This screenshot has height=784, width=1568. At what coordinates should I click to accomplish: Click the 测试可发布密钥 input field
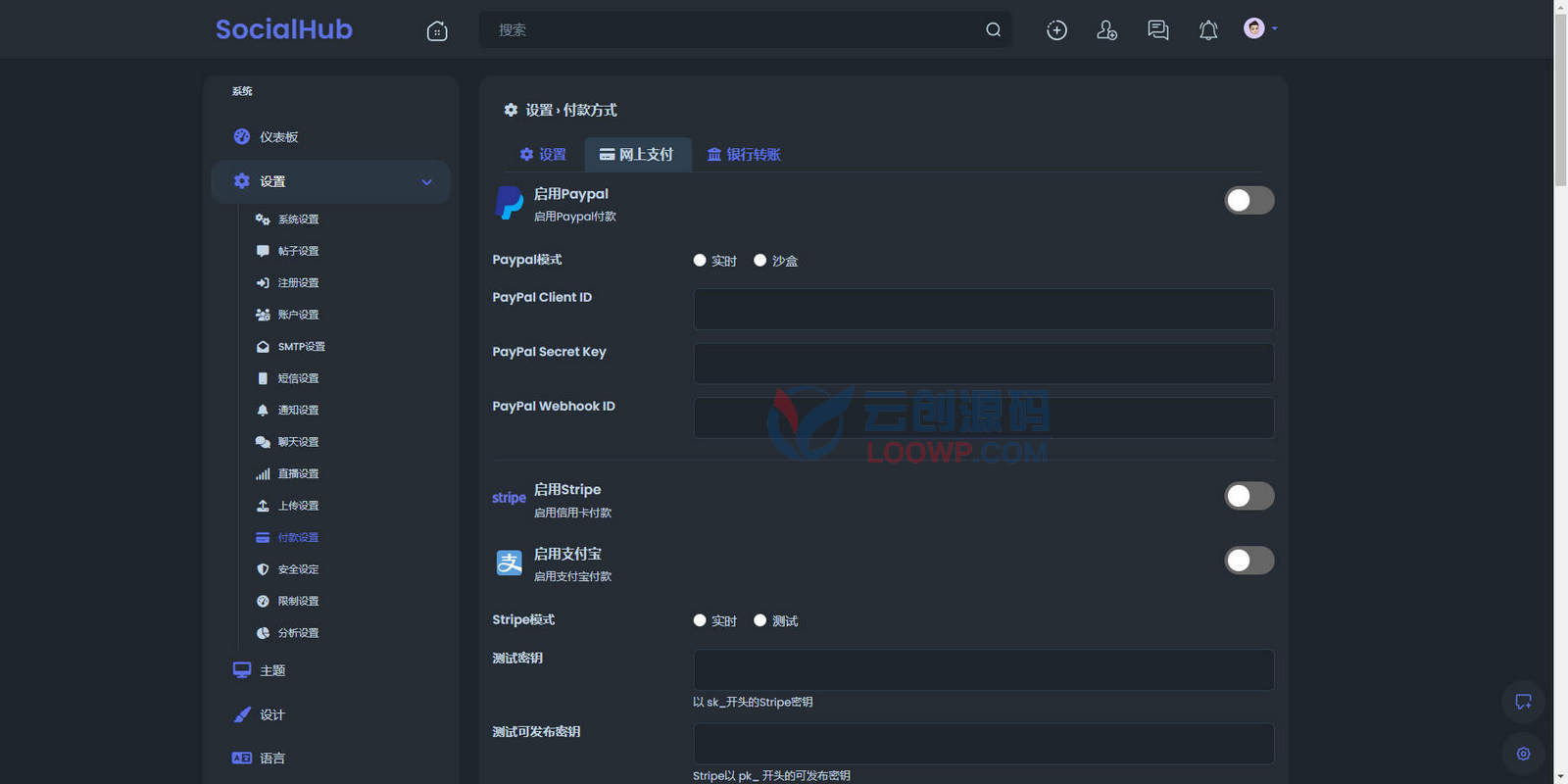pyautogui.click(x=984, y=744)
